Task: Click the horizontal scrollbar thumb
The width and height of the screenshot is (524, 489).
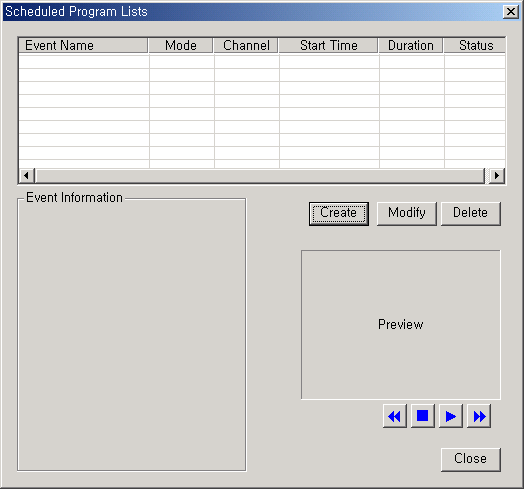Action: [x=260, y=175]
